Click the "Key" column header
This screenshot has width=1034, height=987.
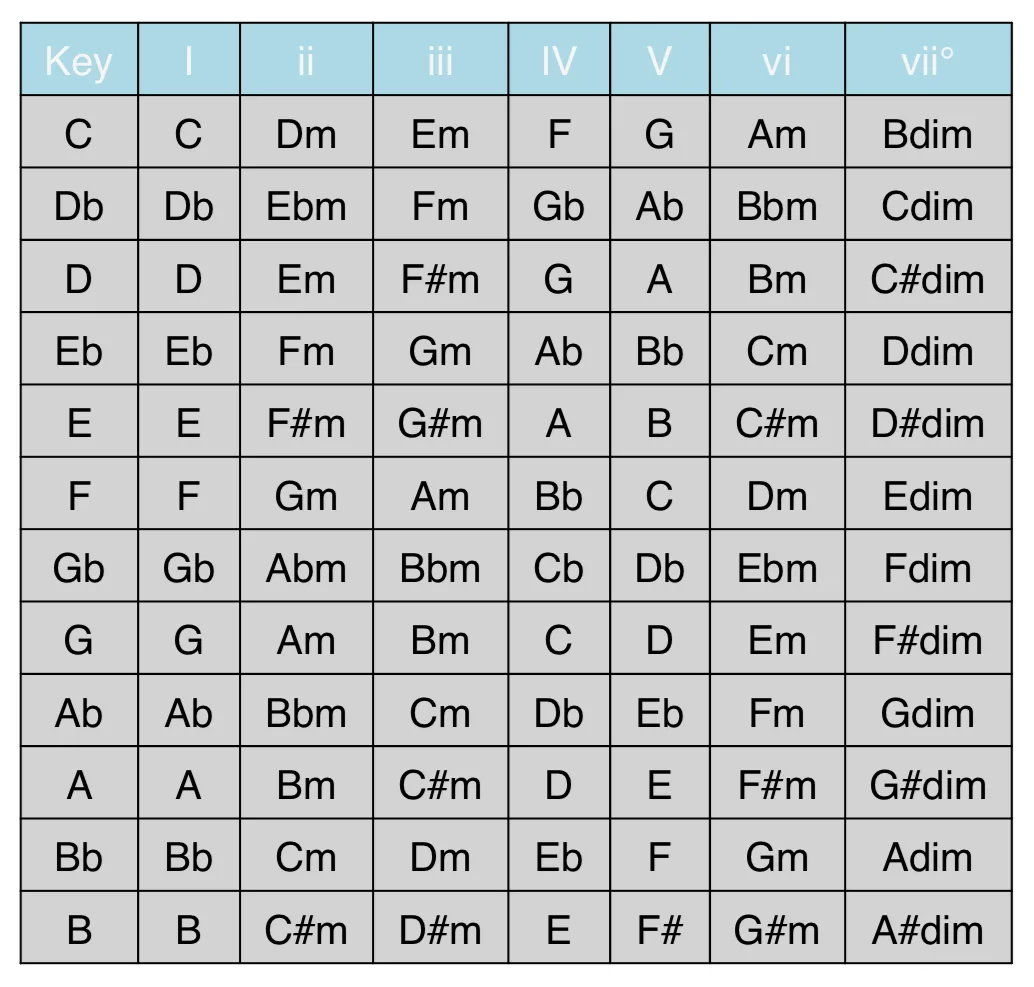[x=79, y=62]
